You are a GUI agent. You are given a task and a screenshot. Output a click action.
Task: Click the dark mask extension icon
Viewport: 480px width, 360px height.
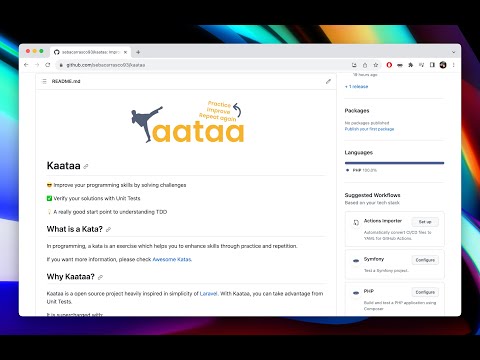[400, 65]
